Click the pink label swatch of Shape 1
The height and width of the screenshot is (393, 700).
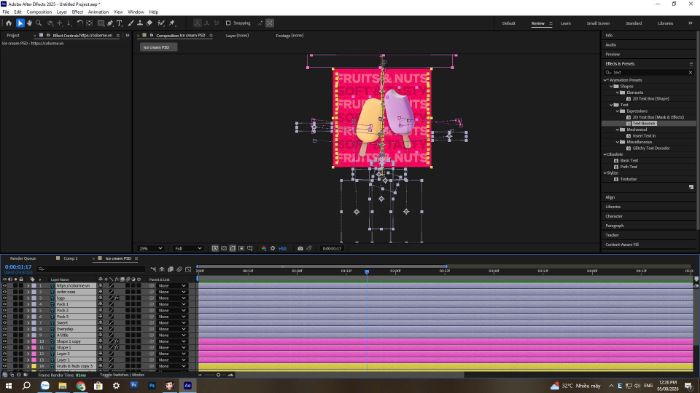[x=34, y=347]
